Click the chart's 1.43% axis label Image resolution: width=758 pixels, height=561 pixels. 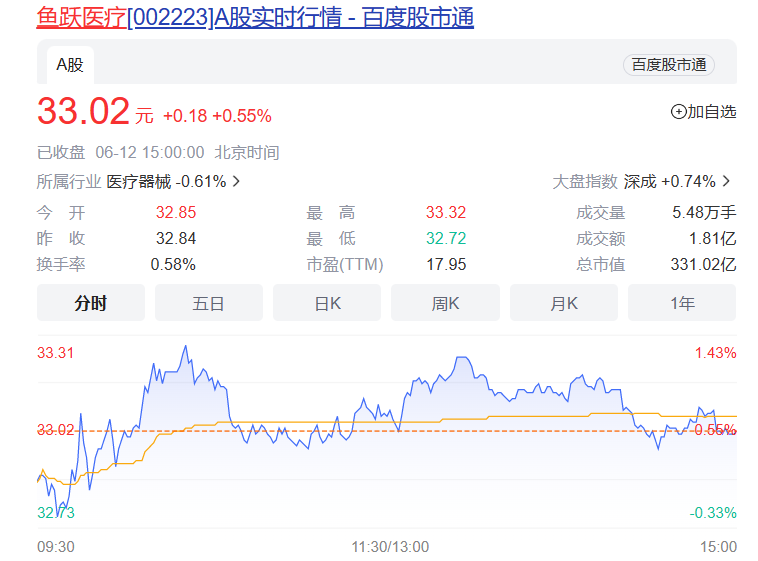(715, 353)
